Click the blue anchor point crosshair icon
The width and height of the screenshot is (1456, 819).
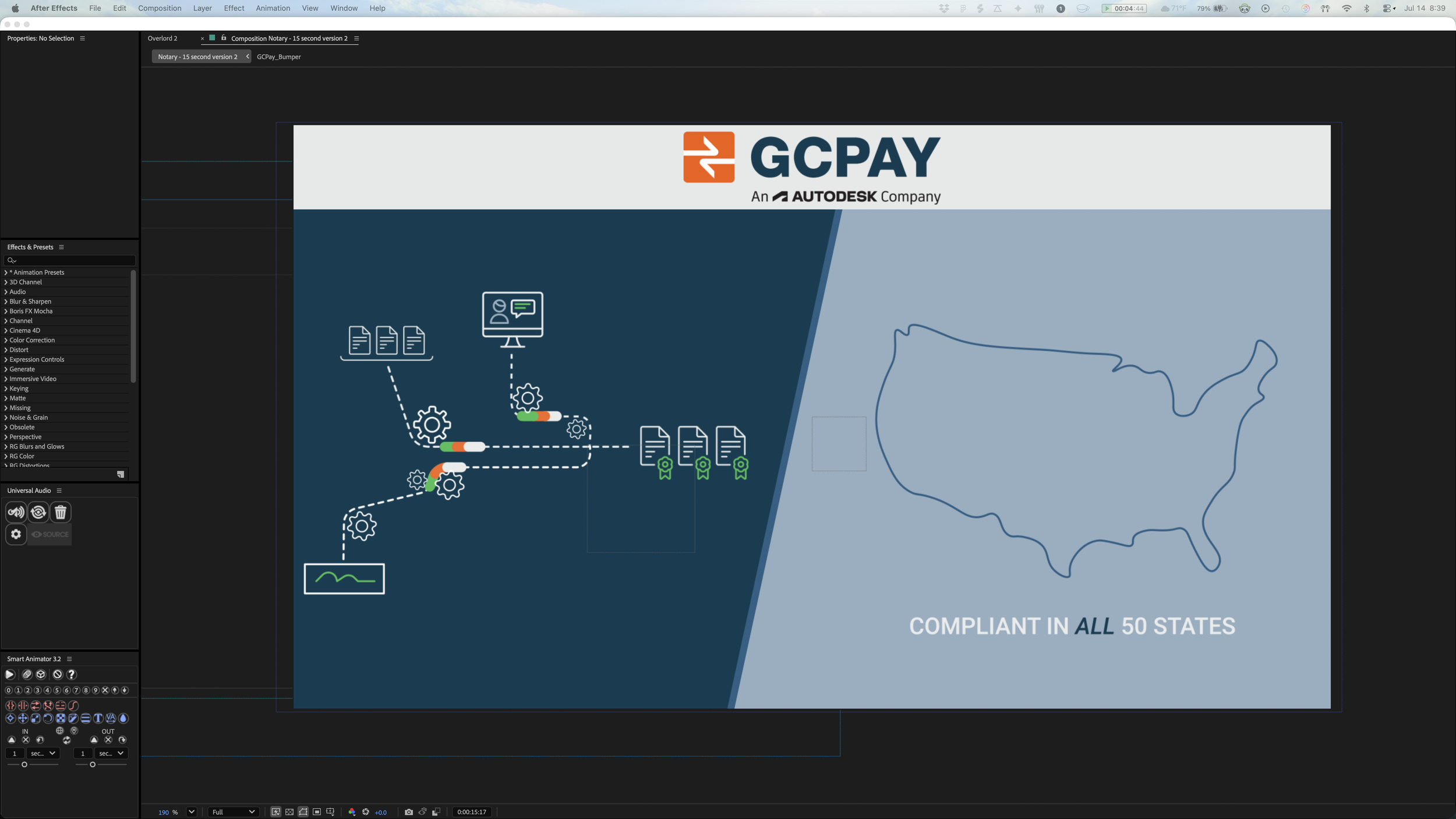(10, 718)
